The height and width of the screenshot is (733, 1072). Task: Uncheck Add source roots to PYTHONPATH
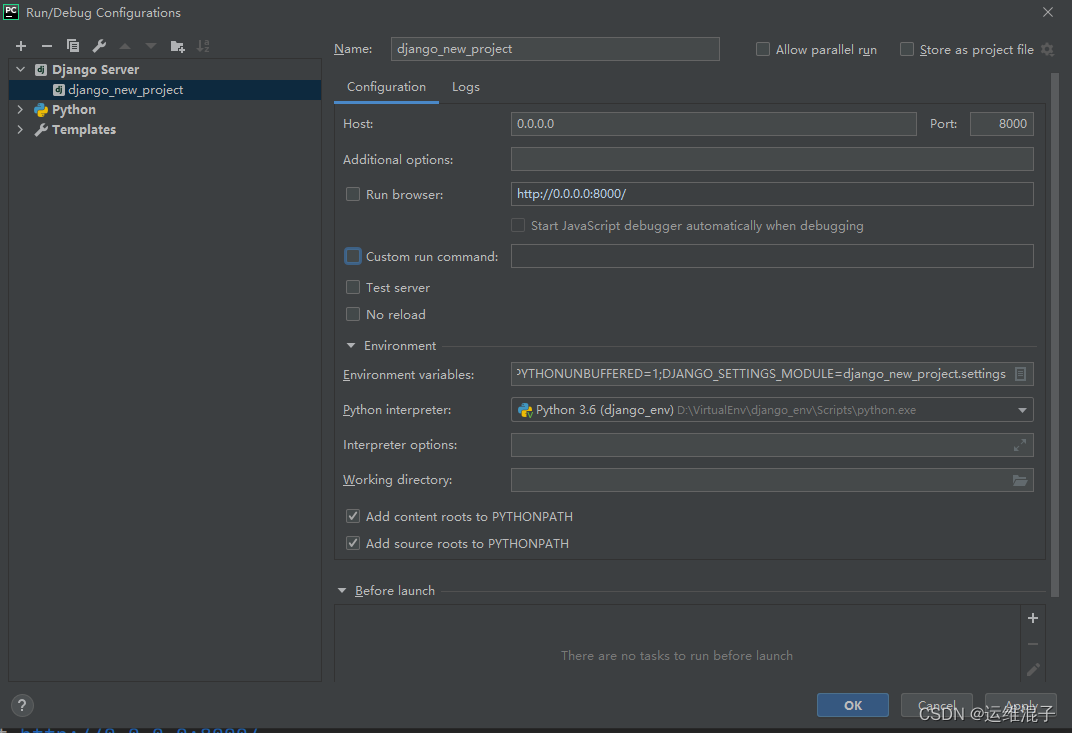(x=353, y=543)
